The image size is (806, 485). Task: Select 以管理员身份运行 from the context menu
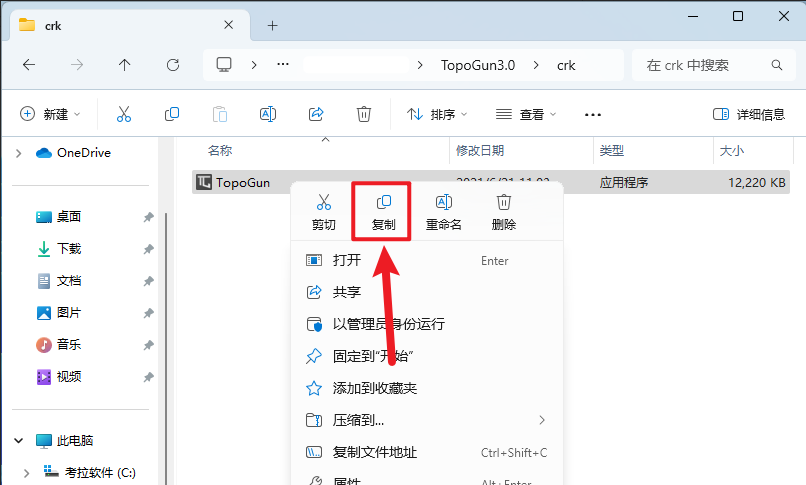[x=427, y=324]
